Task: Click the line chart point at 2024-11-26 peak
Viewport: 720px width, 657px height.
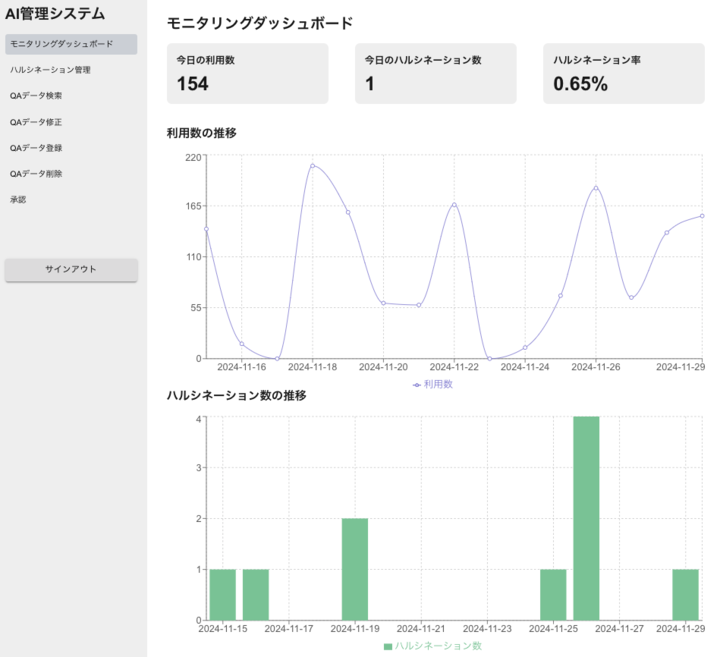Action: [596, 188]
